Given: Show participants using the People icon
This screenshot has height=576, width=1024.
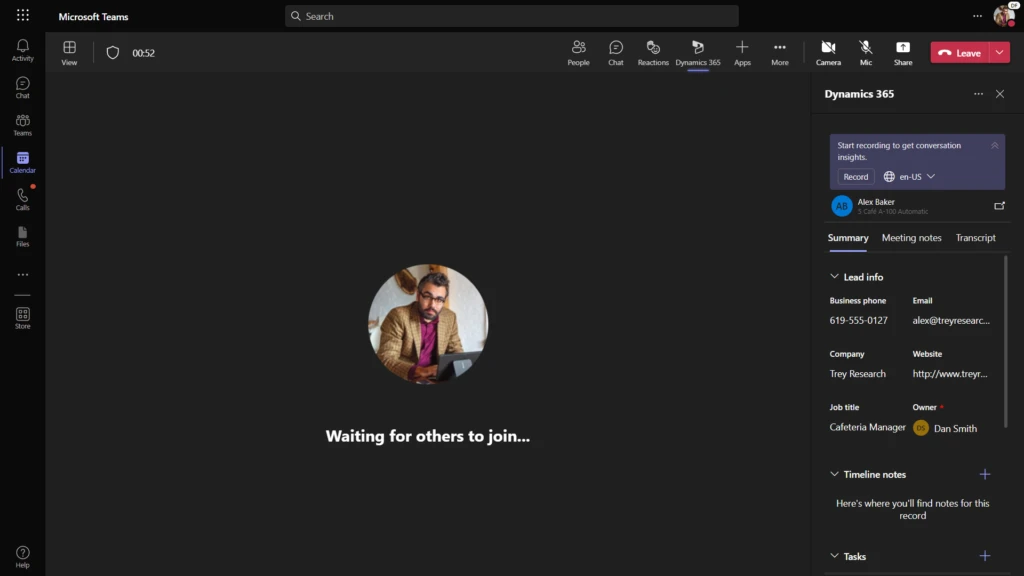Looking at the screenshot, I should point(578,52).
